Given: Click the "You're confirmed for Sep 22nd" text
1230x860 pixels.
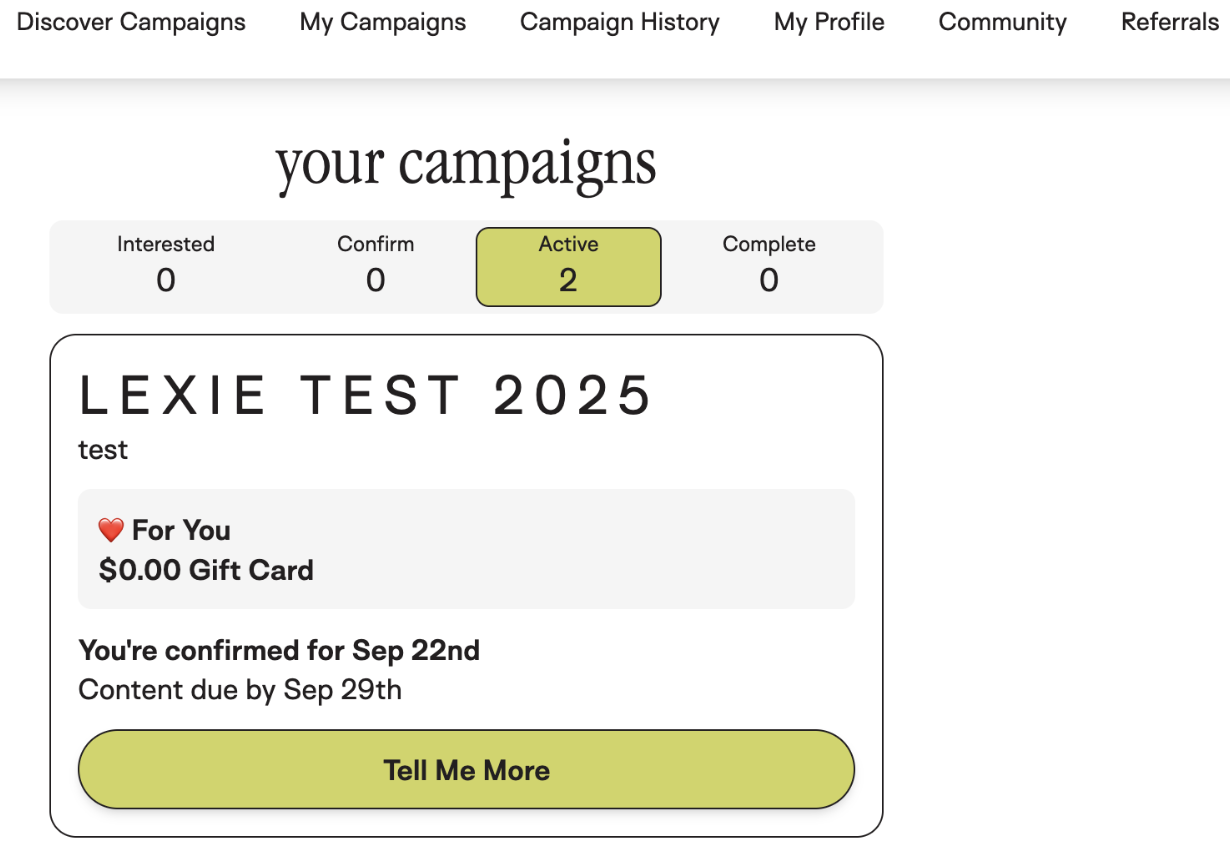Looking at the screenshot, I should coord(279,651).
